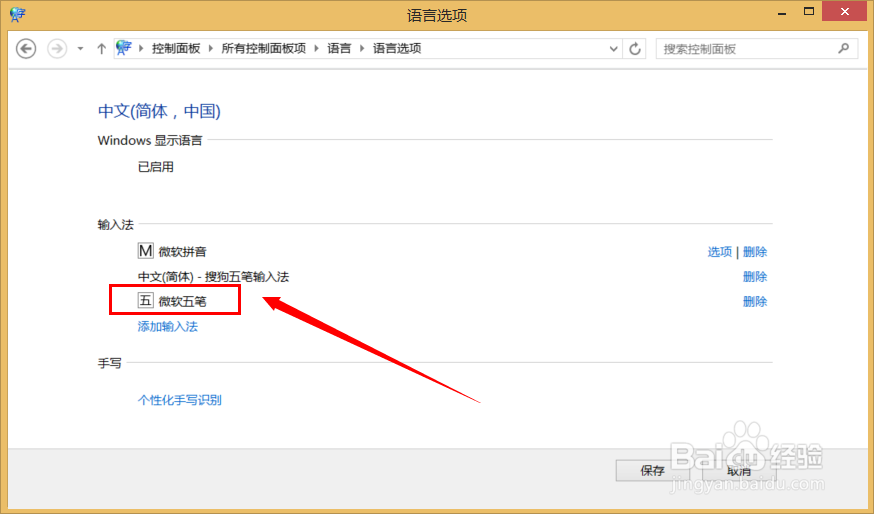
Task: Select the 微软拼音 input method text
Action: click(182, 252)
